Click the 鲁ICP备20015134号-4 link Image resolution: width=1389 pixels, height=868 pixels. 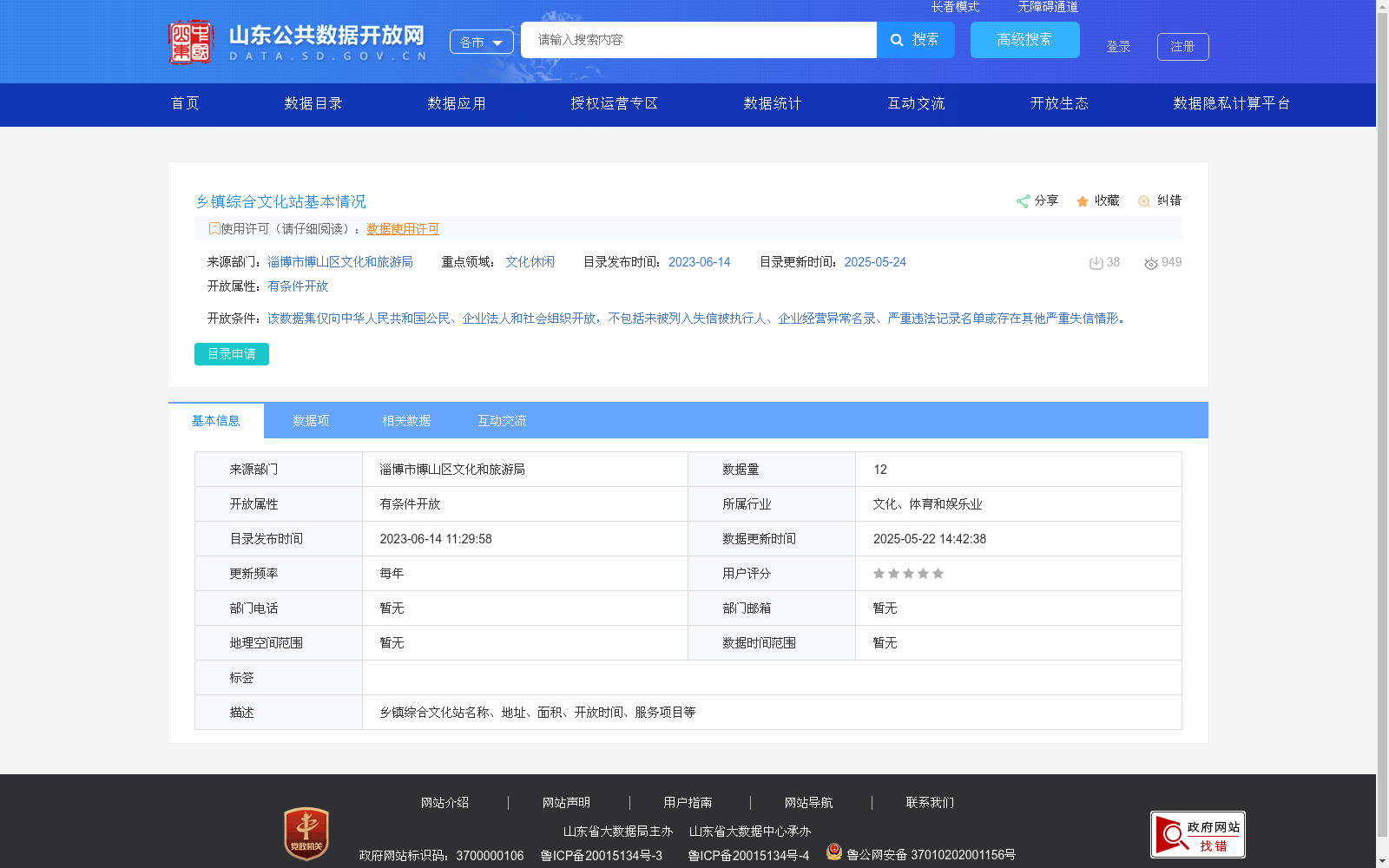click(x=748, y=856)
